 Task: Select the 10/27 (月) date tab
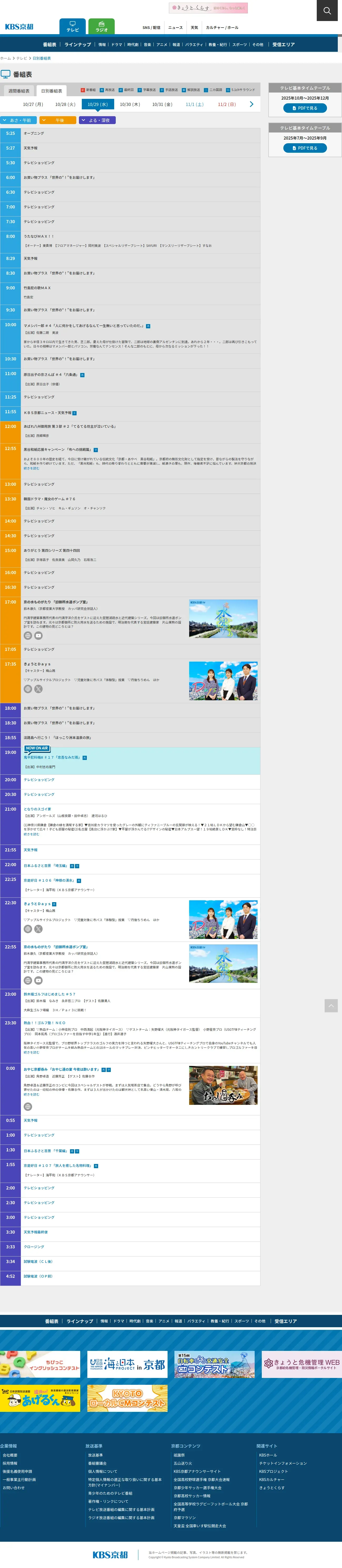pos(33,105)
